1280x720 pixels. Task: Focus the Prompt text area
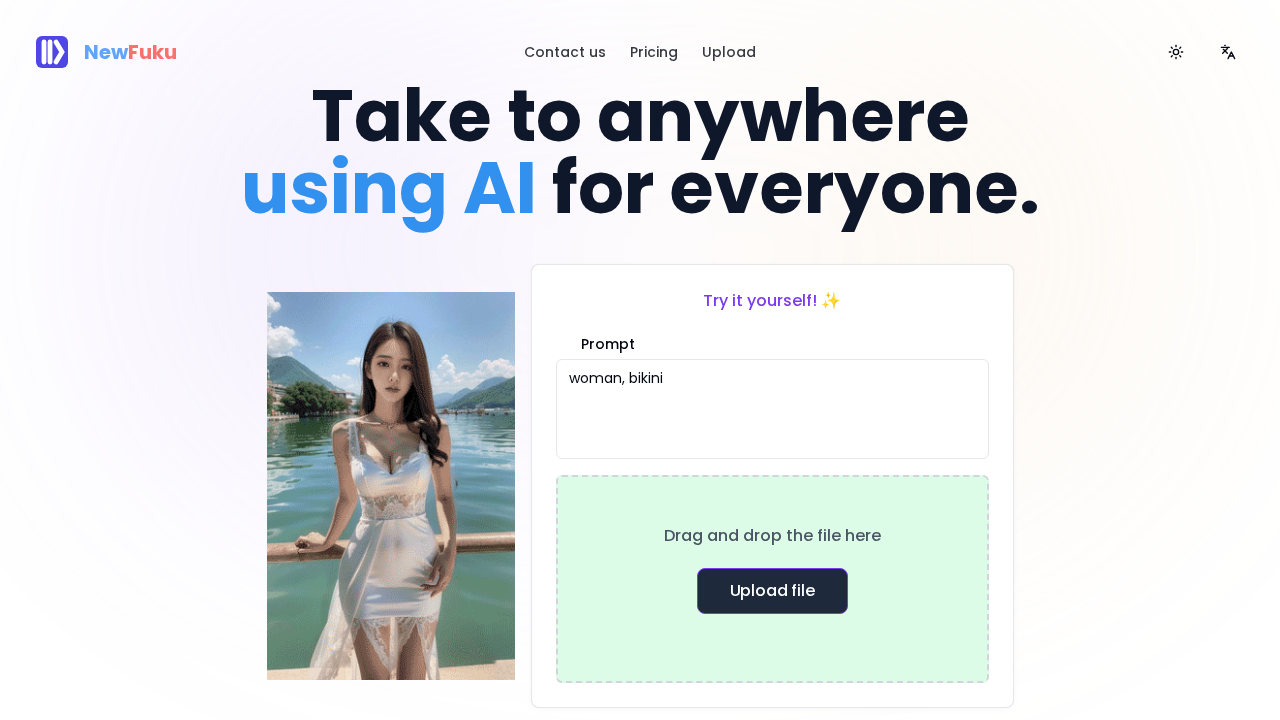(x=772, y=409)
